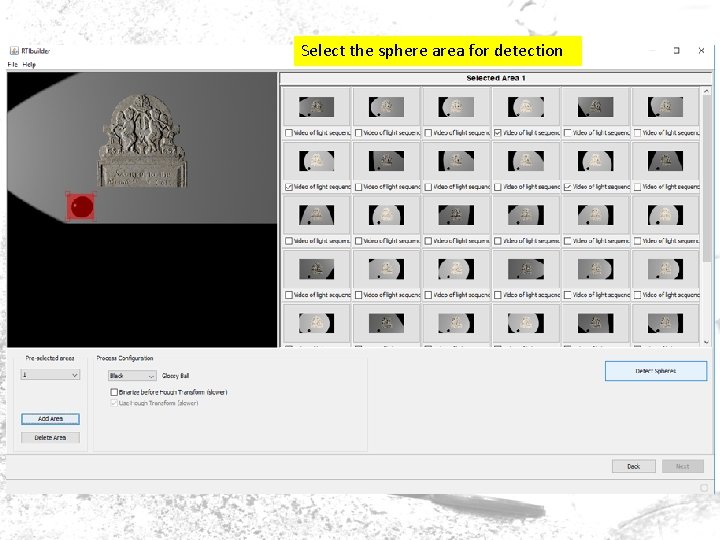Viewport: 720px width, 540px height.
Task: Click the Add Area button
Action: 51,419
